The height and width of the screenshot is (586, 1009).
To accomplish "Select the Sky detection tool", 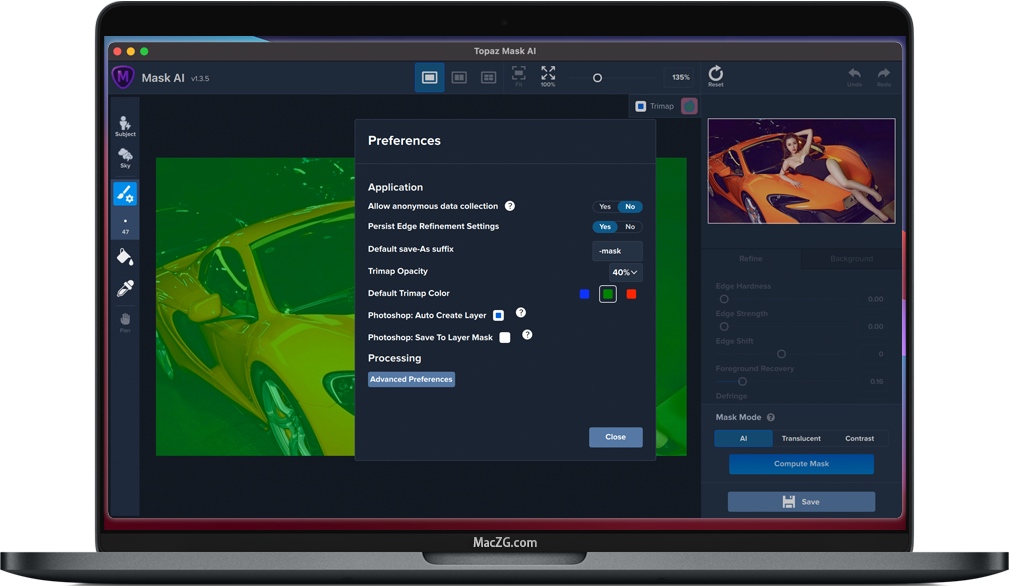I will pyautogui.click(x=125, y=157).
